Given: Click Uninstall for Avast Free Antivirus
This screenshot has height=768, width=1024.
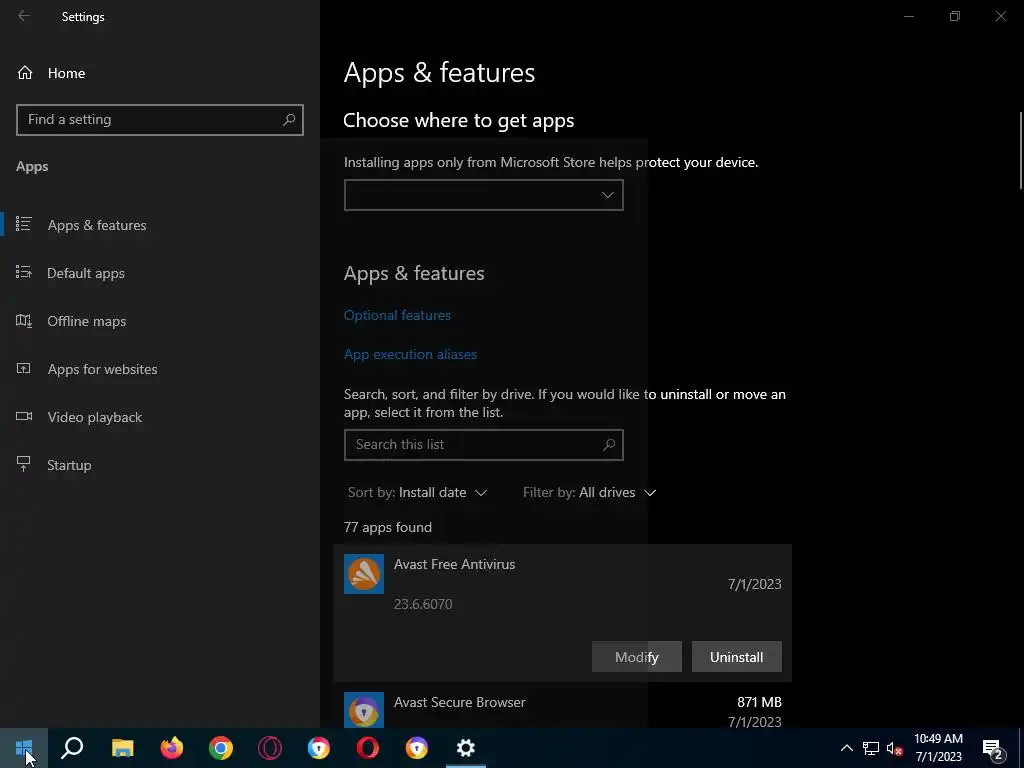Looking at the screenshot, I should pyautogui.click(x=737, y=657).
